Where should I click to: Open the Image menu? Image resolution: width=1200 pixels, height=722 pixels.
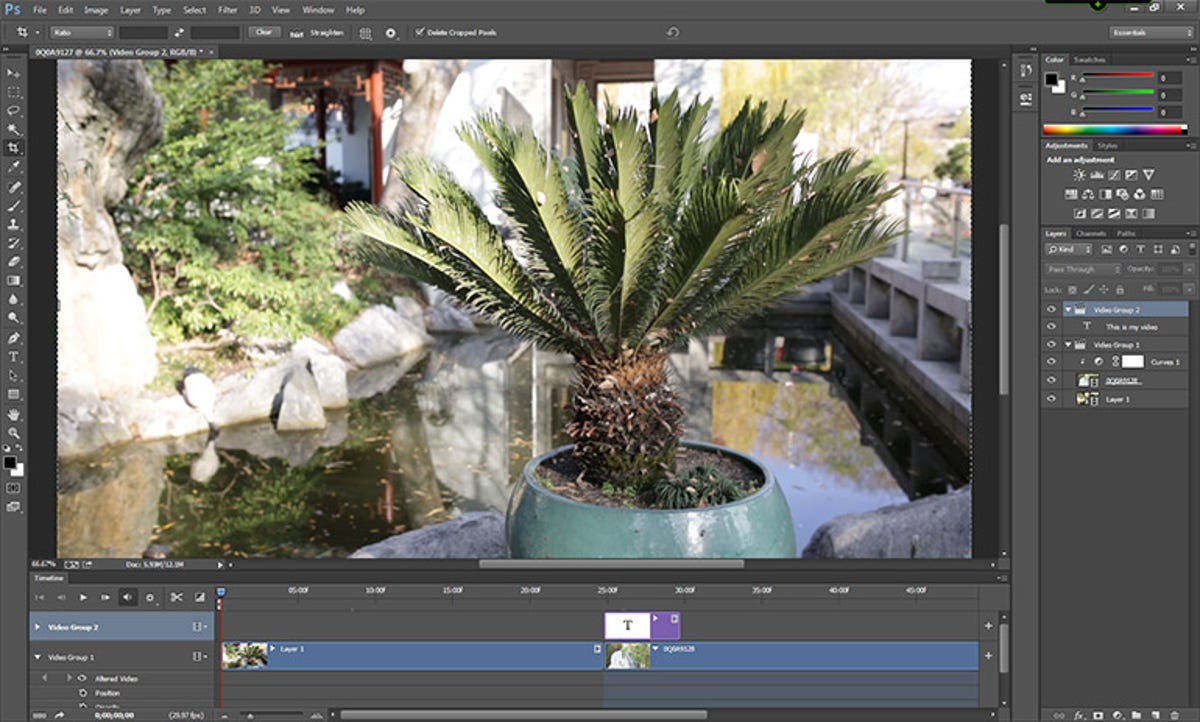[96, 10]
